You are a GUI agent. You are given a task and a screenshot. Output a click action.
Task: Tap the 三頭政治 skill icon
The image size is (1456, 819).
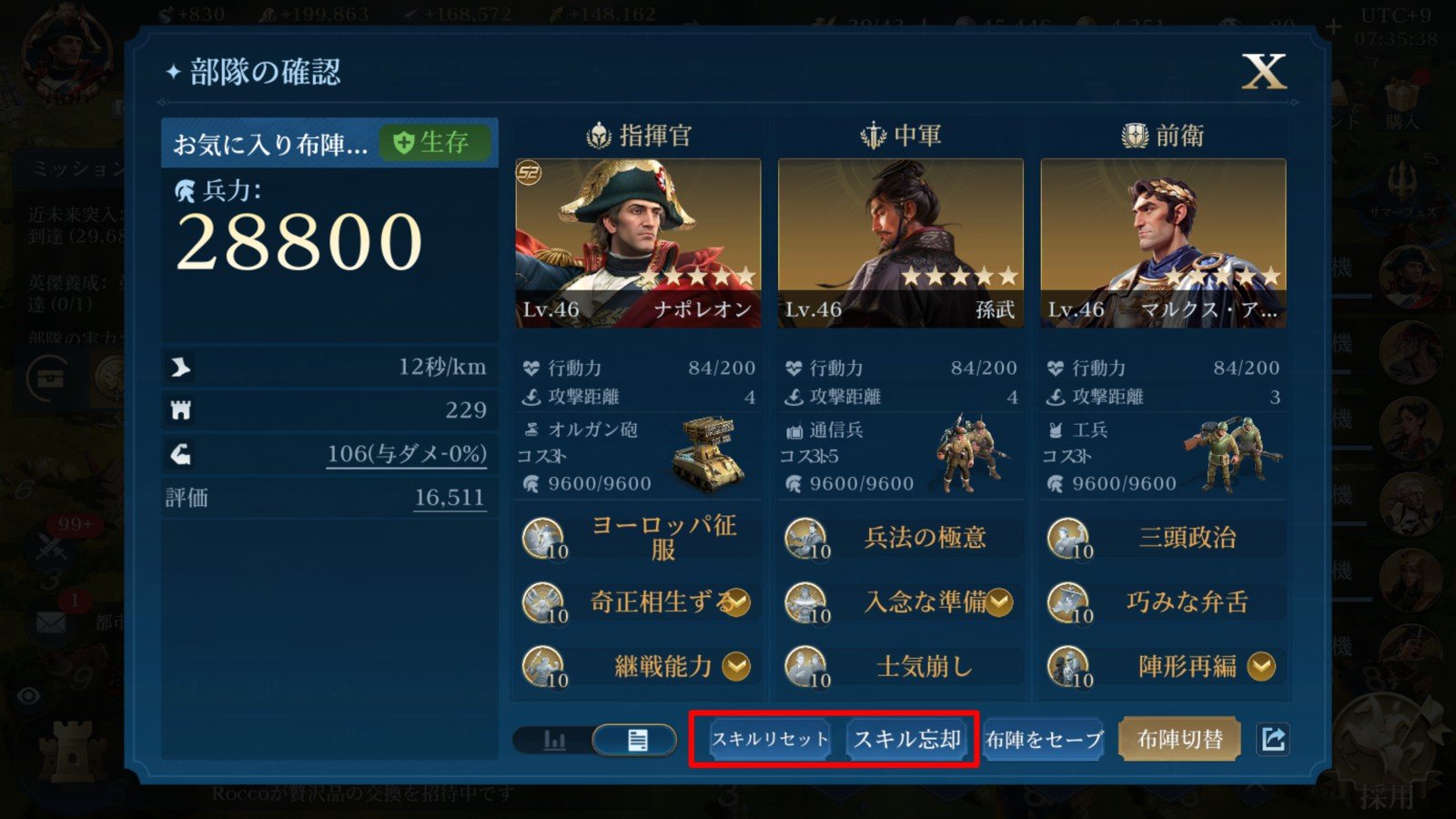[x=1068, y=537]
